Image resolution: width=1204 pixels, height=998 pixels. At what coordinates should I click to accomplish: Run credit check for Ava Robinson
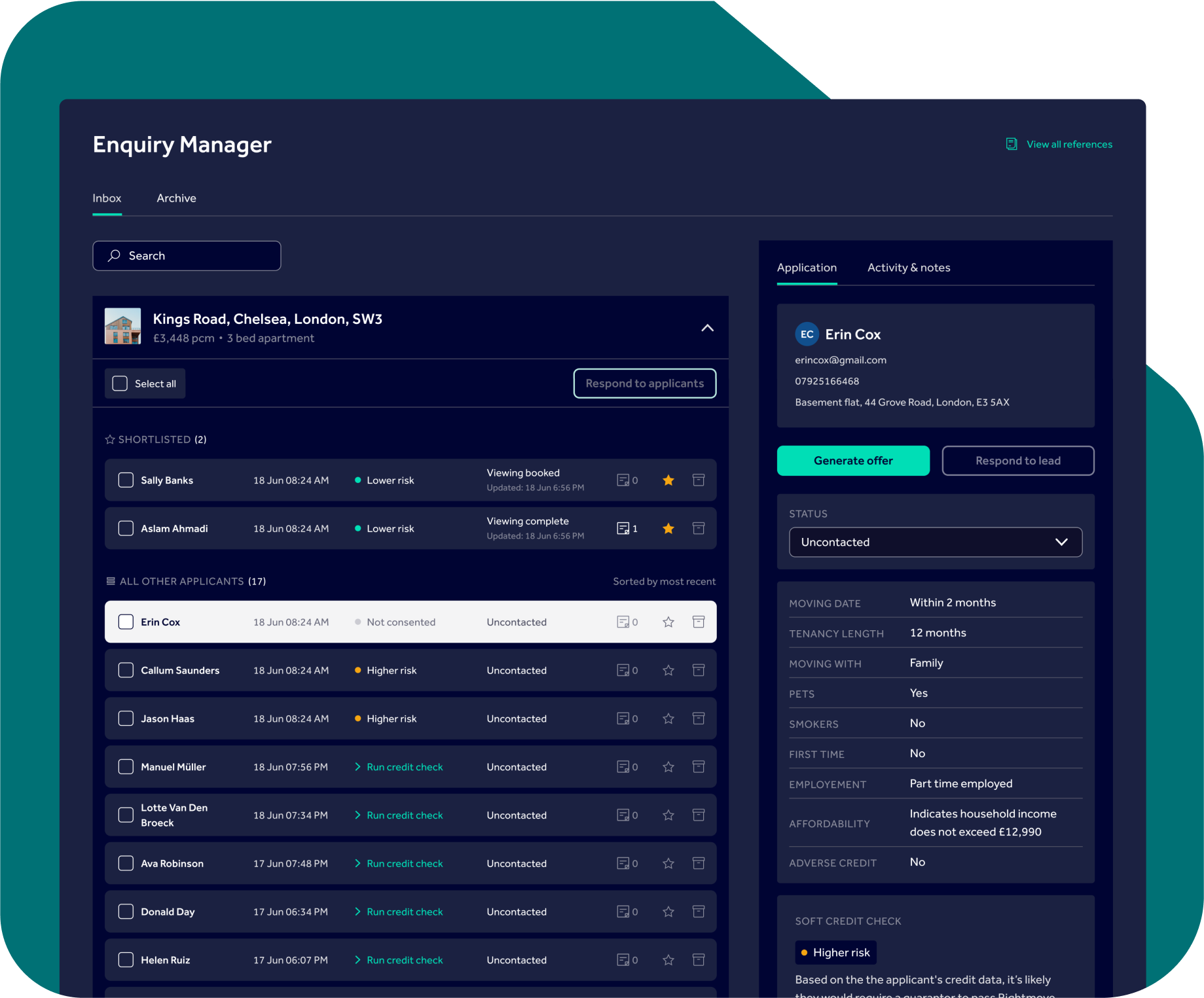(x=404, y=864)
